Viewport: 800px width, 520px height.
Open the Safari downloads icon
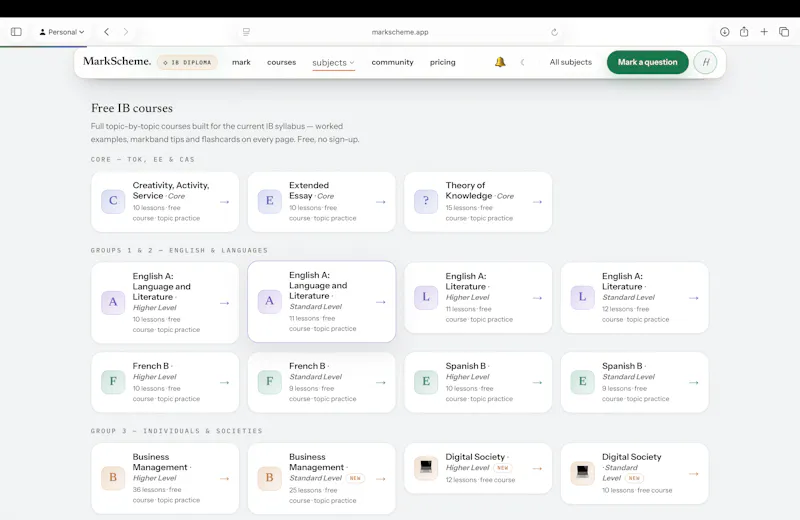pos(724,32)
